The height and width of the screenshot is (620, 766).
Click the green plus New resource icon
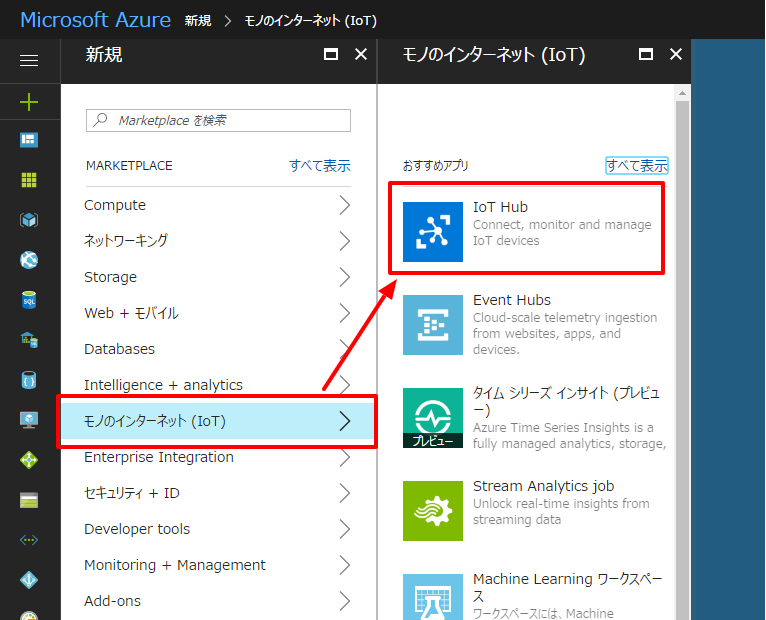(x=29, y=102)
